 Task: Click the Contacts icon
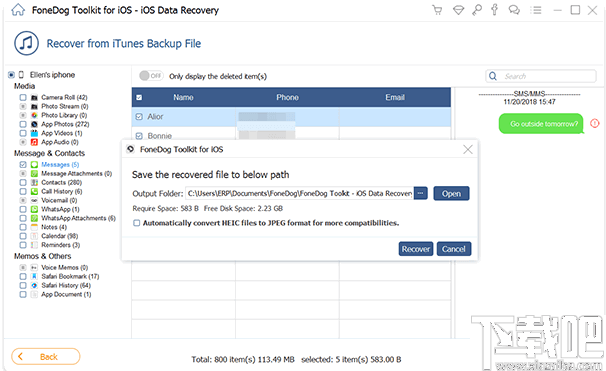34,182
